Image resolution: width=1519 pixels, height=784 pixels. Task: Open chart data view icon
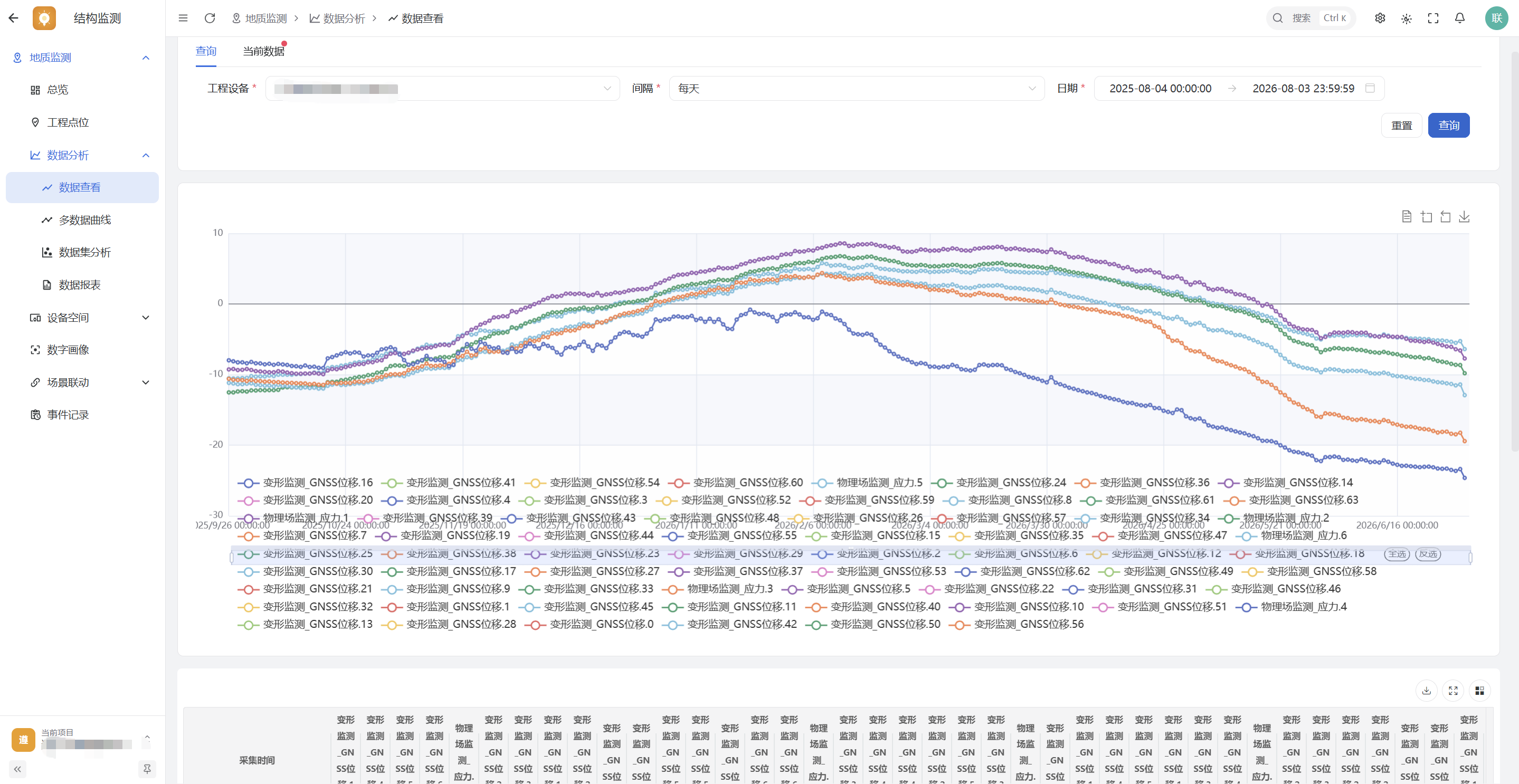1407,217
